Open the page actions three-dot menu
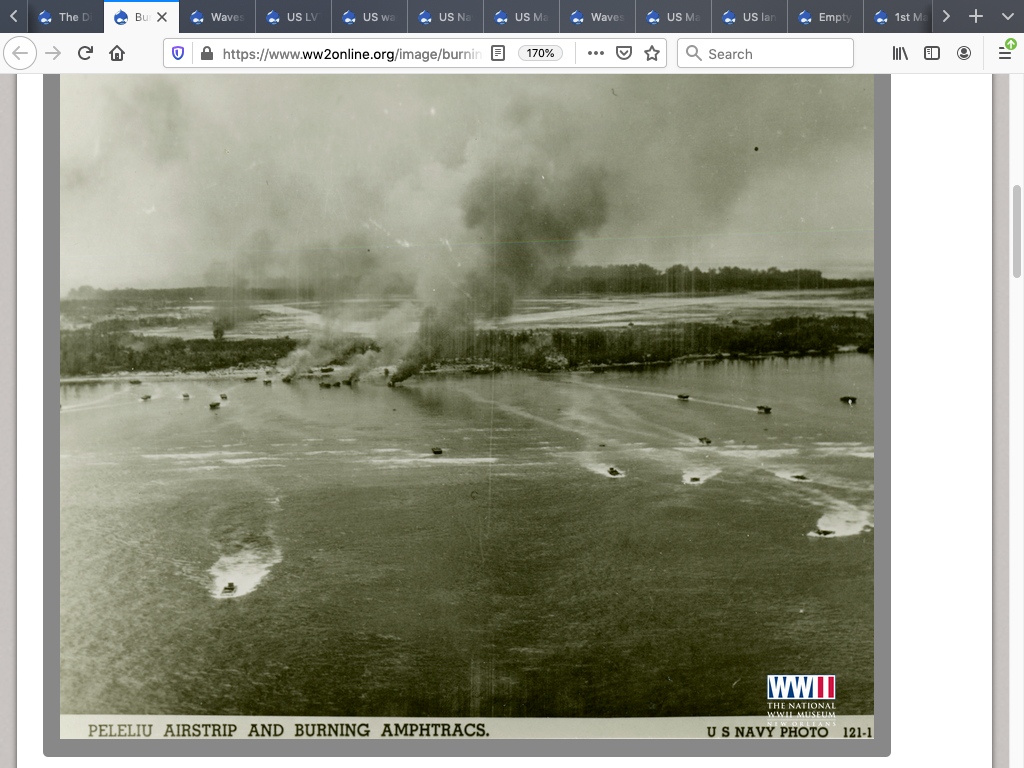Image resolution: width=1024 pixels, height=768 pixels. tap(596, 54)
